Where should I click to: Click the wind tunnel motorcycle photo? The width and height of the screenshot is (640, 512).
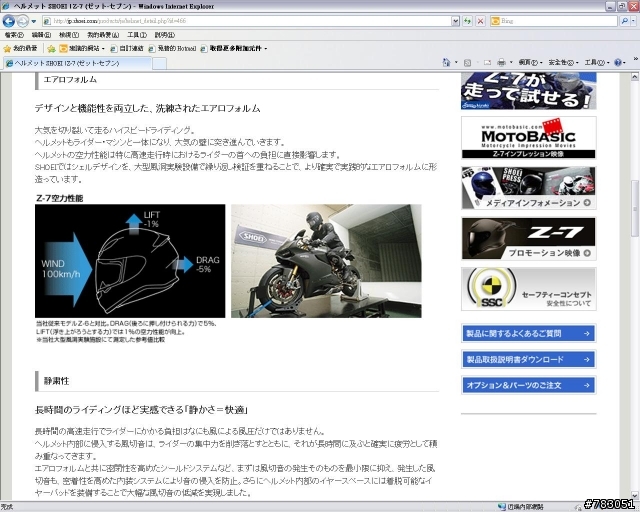[326, 261]
